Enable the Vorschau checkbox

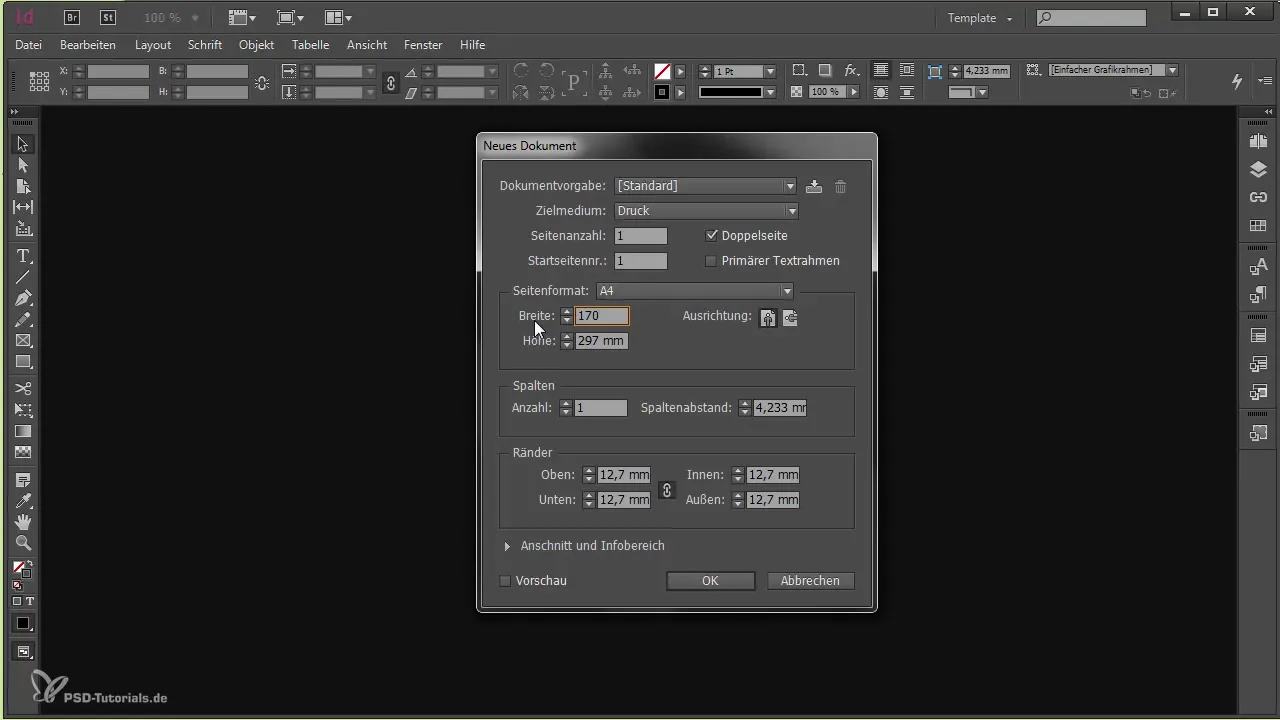coord(505,580)
